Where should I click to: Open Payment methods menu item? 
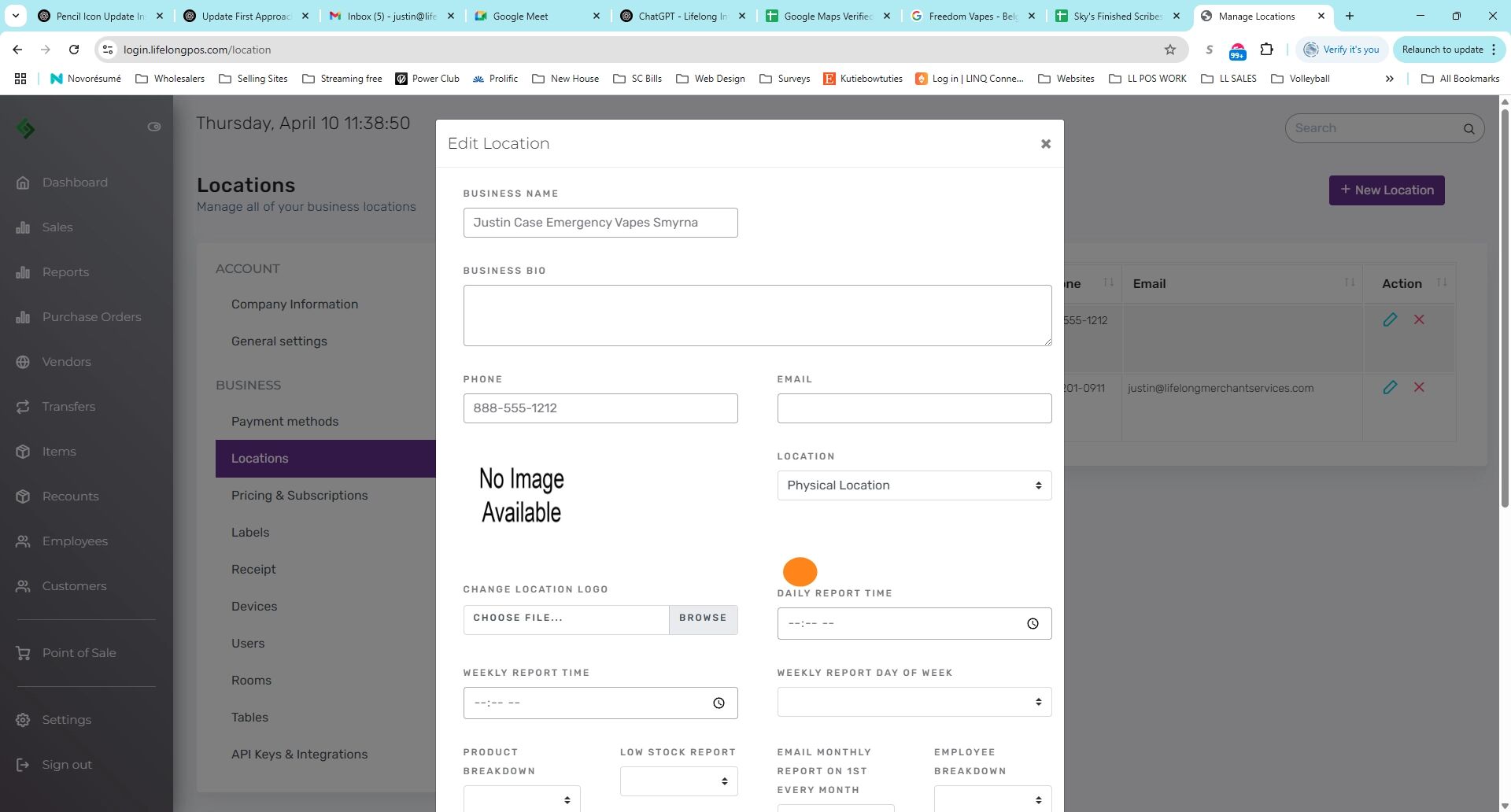285,422
